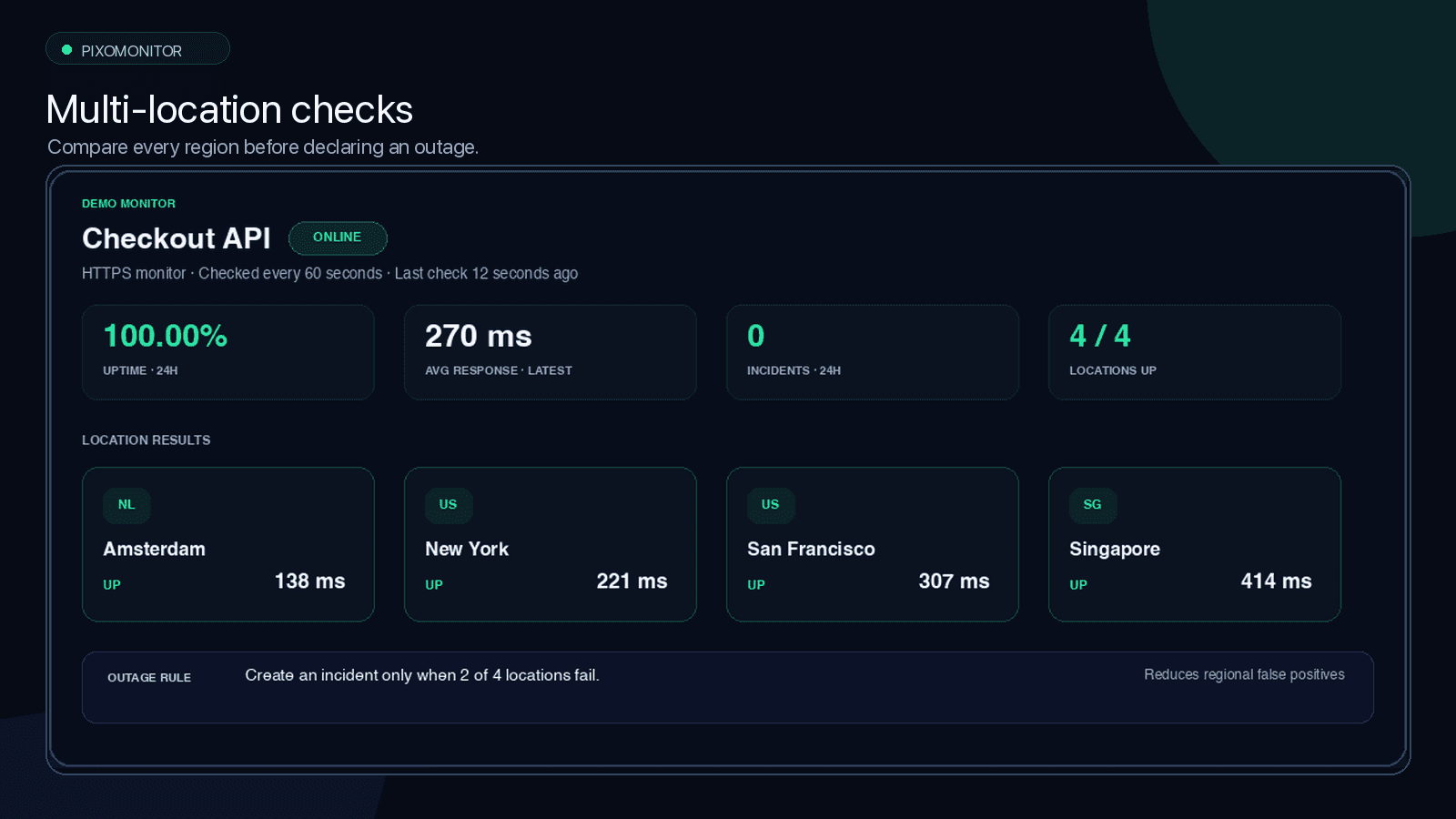Click the ONLINE status pill
The width and height of the screenshot is (1456, 819).
coord(338,238)
